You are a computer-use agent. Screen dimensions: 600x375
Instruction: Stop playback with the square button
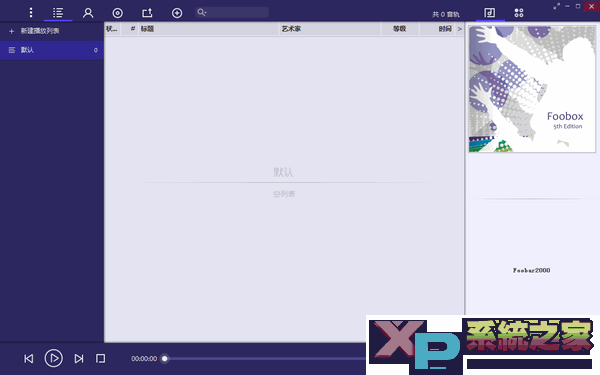[x=100, y=359]
